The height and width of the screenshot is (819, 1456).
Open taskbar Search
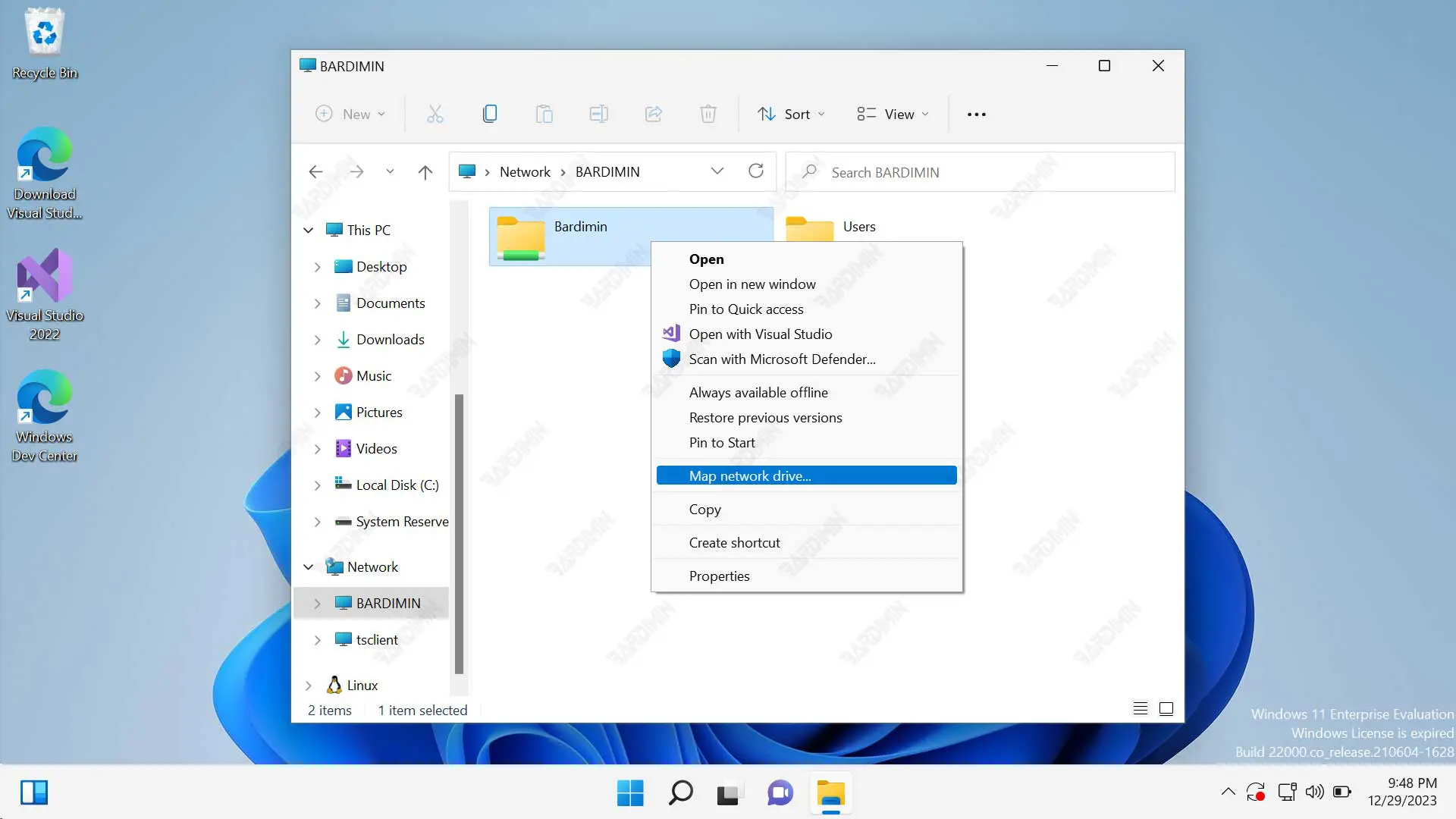coord(680,793)
